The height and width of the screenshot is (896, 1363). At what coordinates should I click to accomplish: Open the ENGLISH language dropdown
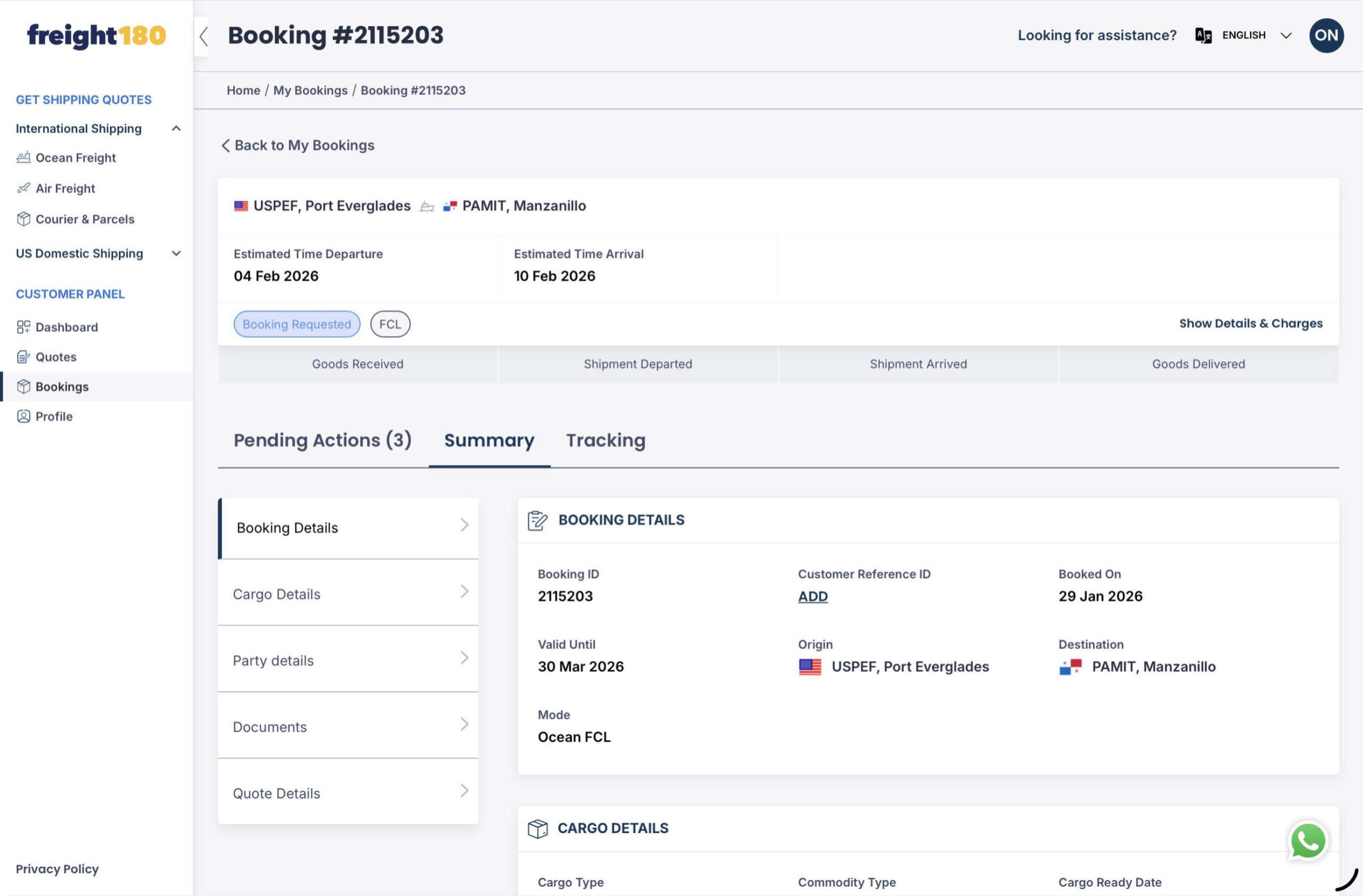click(1257, 36)
